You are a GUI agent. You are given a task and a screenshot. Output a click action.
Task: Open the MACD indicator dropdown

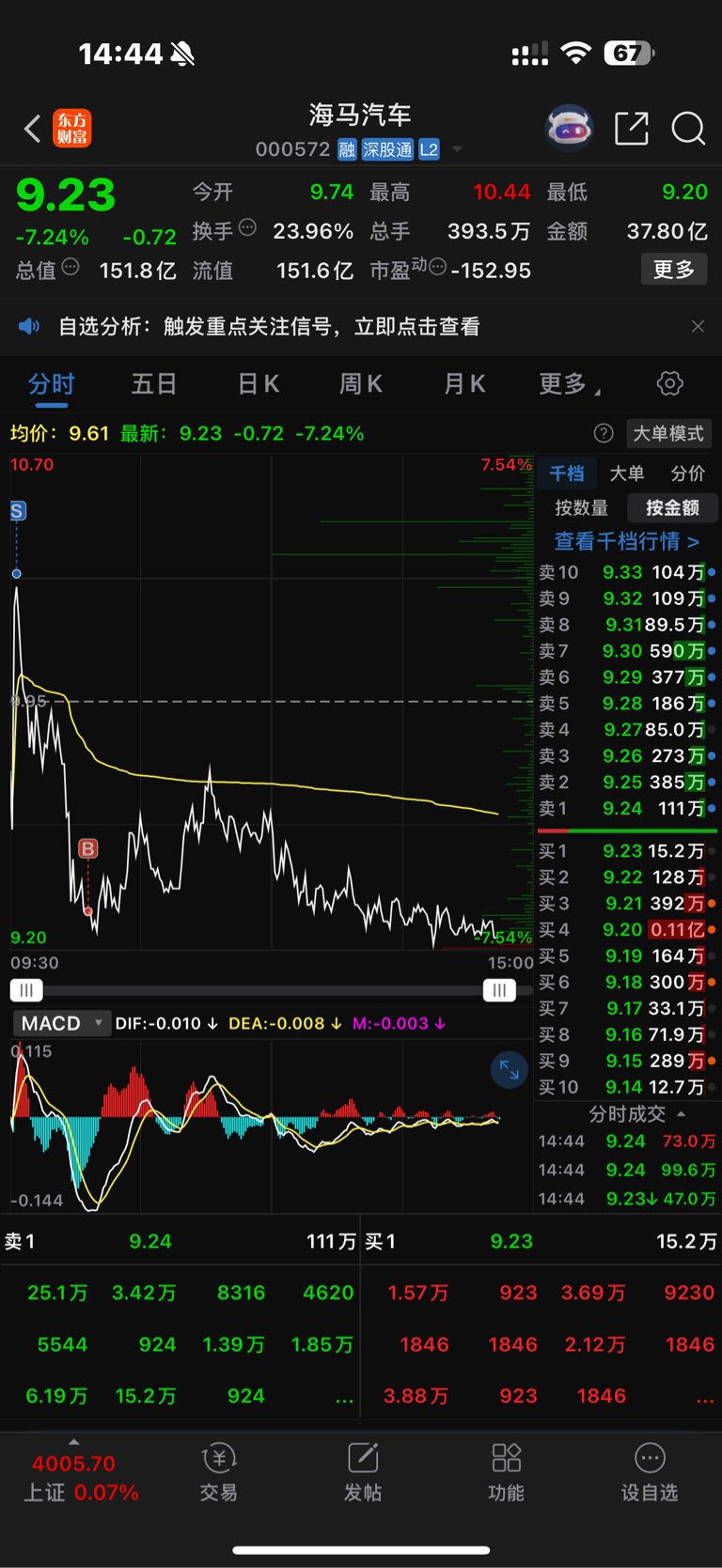61,1023
